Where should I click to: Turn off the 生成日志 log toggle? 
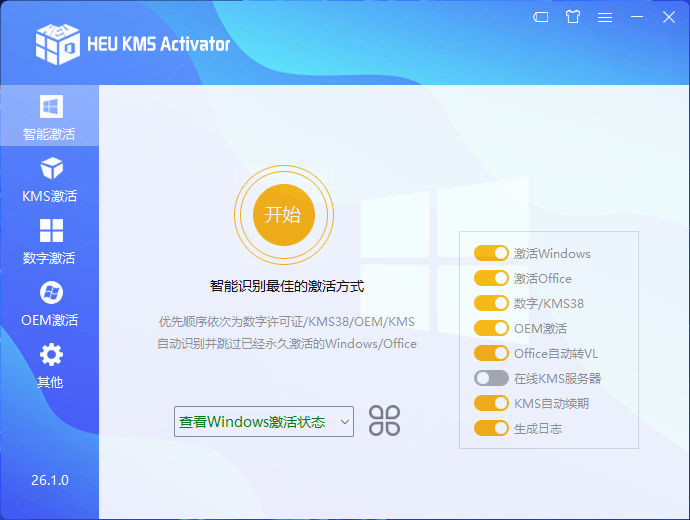click(x=491, y=428)
